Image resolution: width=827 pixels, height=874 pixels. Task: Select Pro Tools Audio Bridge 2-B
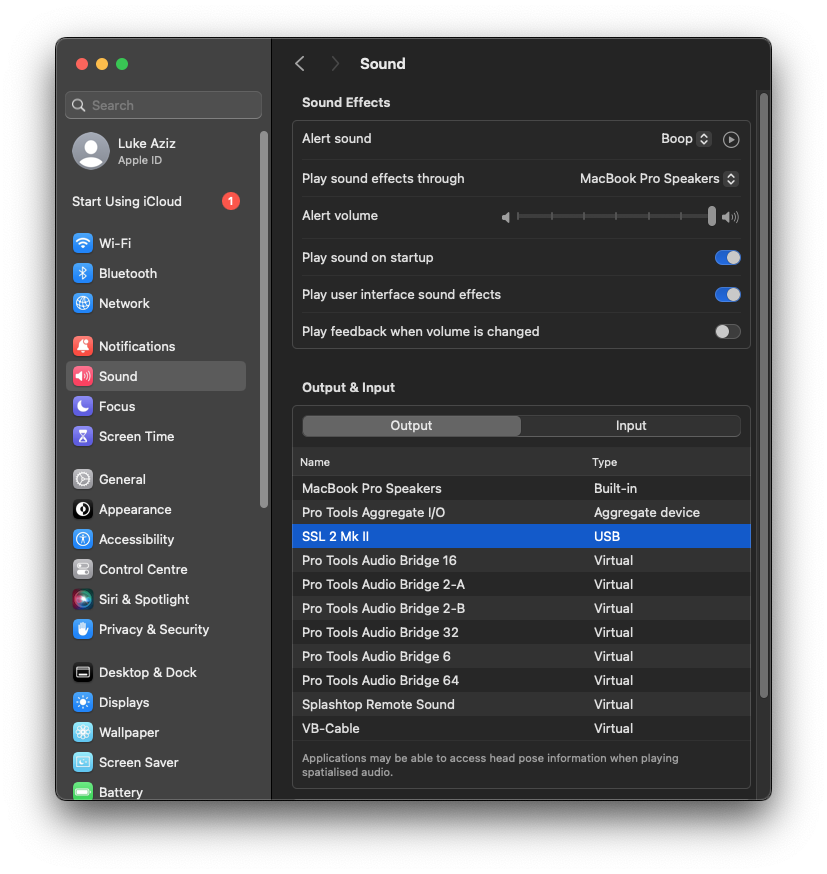(522, 608)
